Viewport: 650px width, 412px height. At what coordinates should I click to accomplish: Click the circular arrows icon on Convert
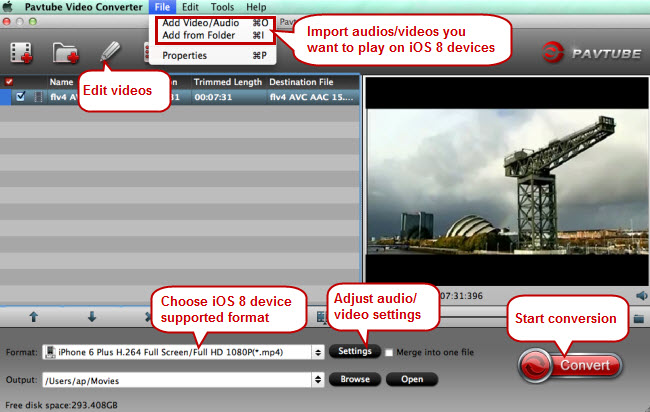point(535,366)
